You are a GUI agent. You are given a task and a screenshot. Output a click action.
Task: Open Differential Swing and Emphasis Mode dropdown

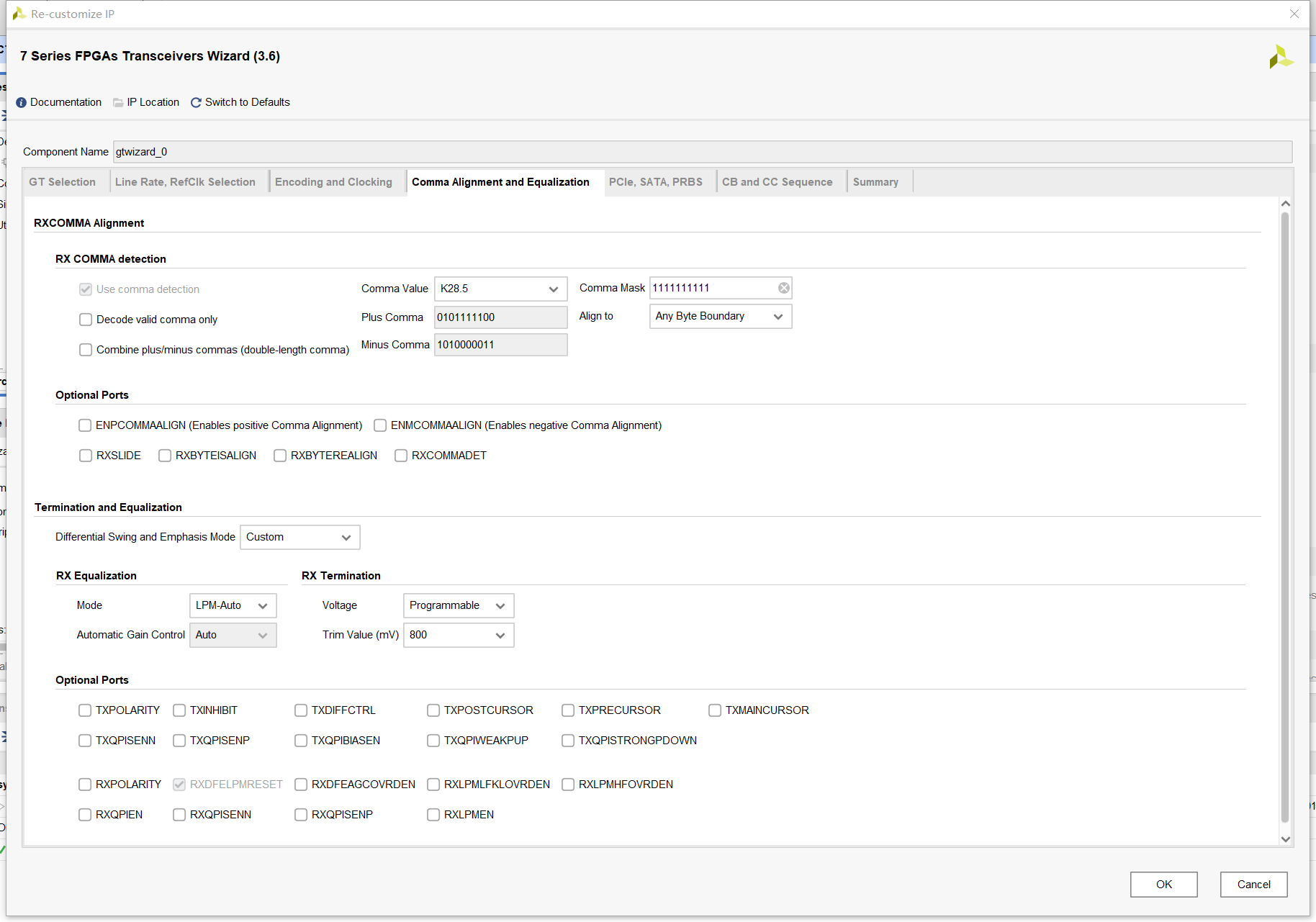pyautogui.click(x=300, y=538)
